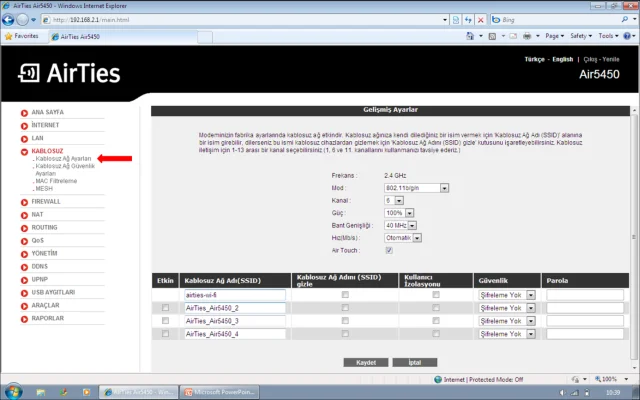Screen dimensions: 640x400
Task: Open the Windows Start orb
Action: pyautogui.click(x=13, y=392)
